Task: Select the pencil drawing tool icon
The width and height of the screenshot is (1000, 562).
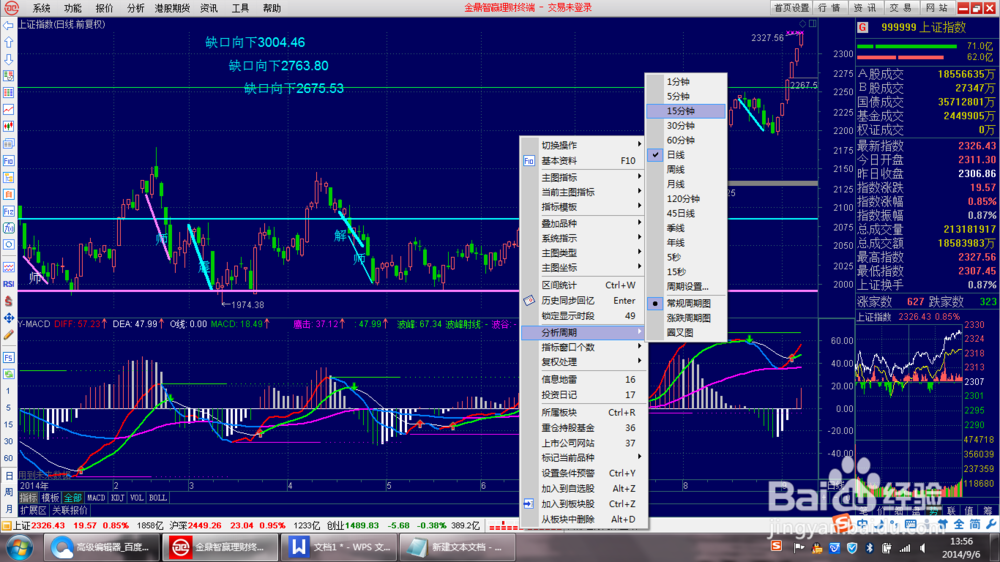Action: pos(8,335)
